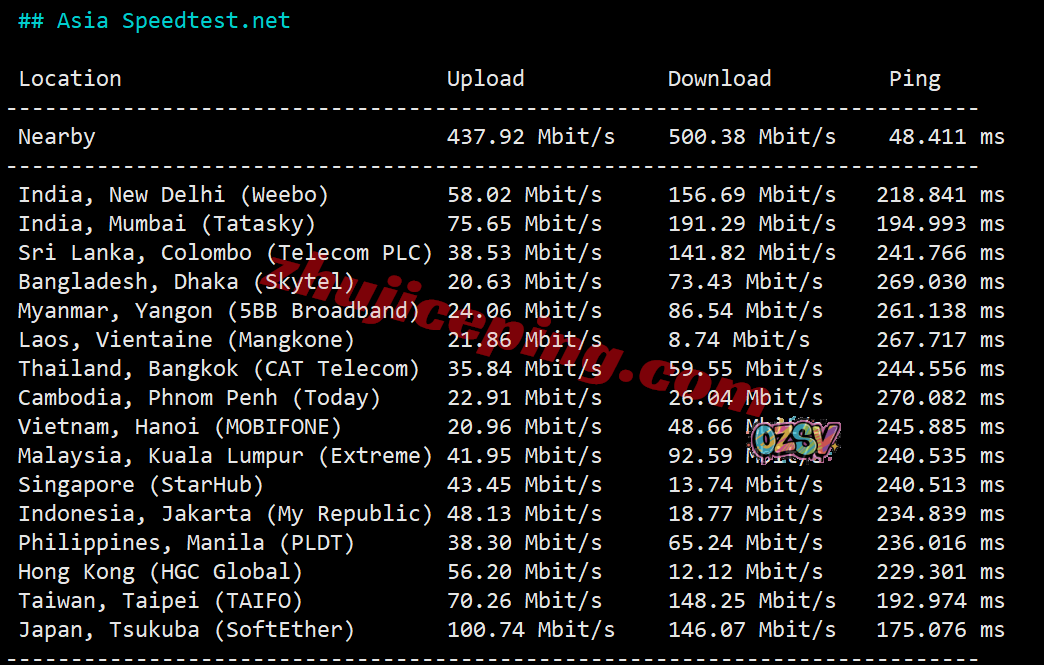The height and width of the screenshot is (665, 1044).
Task: Click the 100.74 Mbit/s Japan upload value
Action: [x=530, y=630]
